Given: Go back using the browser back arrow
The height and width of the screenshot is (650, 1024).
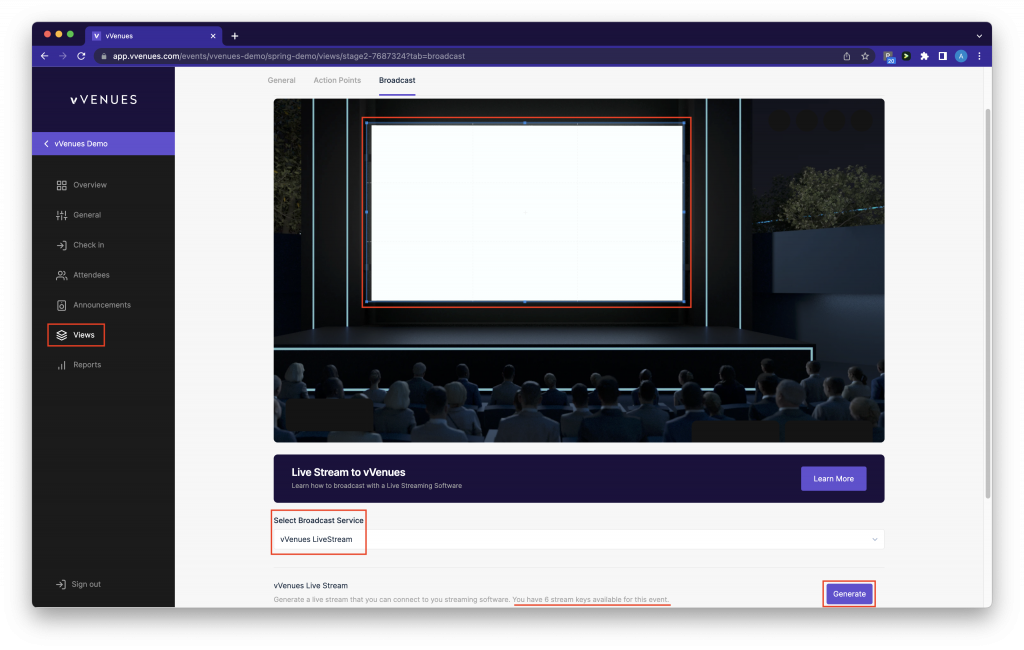Looking at the screenshot, I should pyautogui.click(x=44, y=56).
